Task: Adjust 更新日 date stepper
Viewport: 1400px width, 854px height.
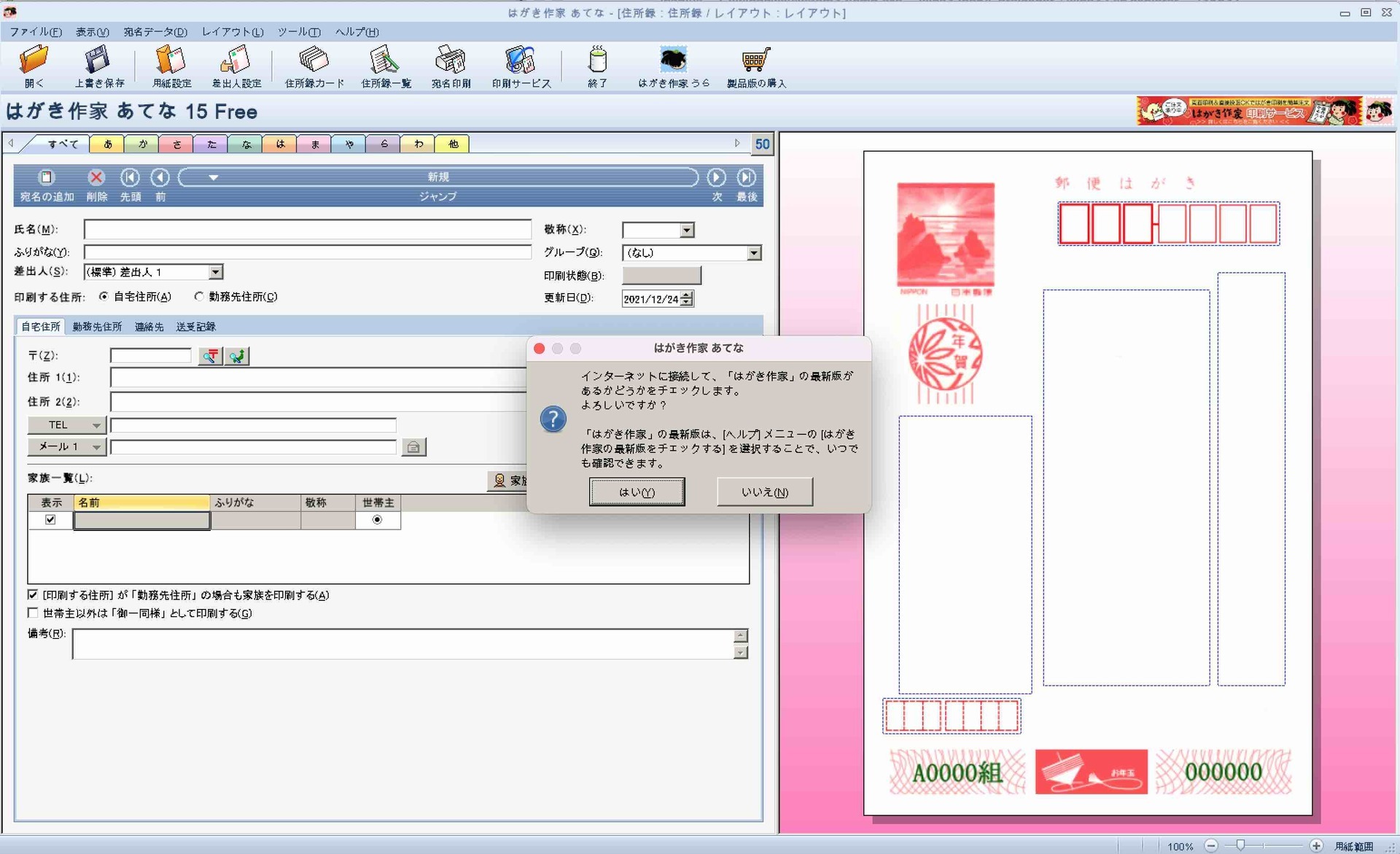Action: point(686,299)
